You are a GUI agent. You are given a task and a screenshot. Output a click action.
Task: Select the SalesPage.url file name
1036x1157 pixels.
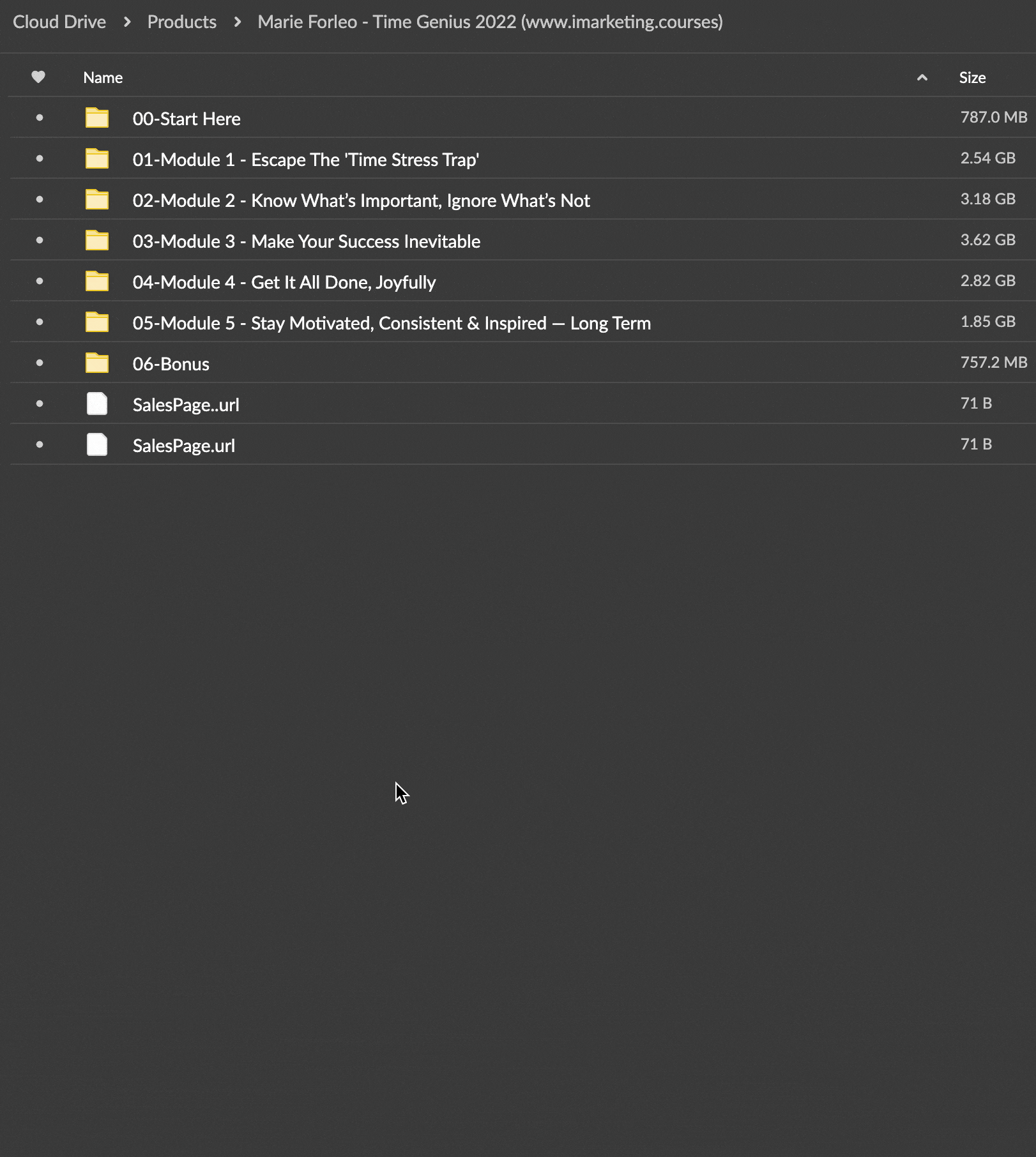click(x=184, y=446)
